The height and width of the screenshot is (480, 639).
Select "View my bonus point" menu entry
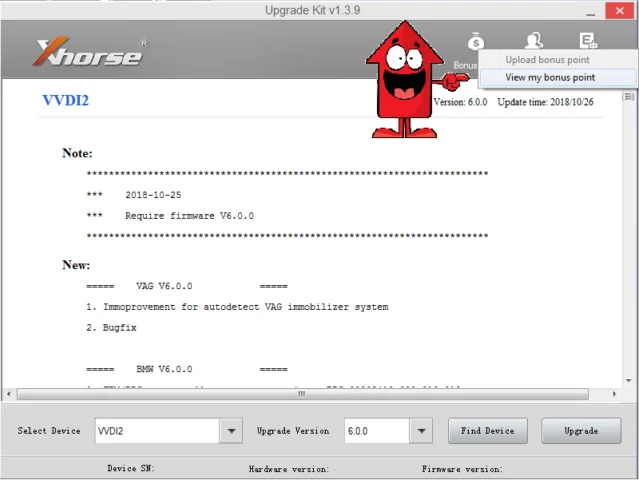[x=550, y=77]
